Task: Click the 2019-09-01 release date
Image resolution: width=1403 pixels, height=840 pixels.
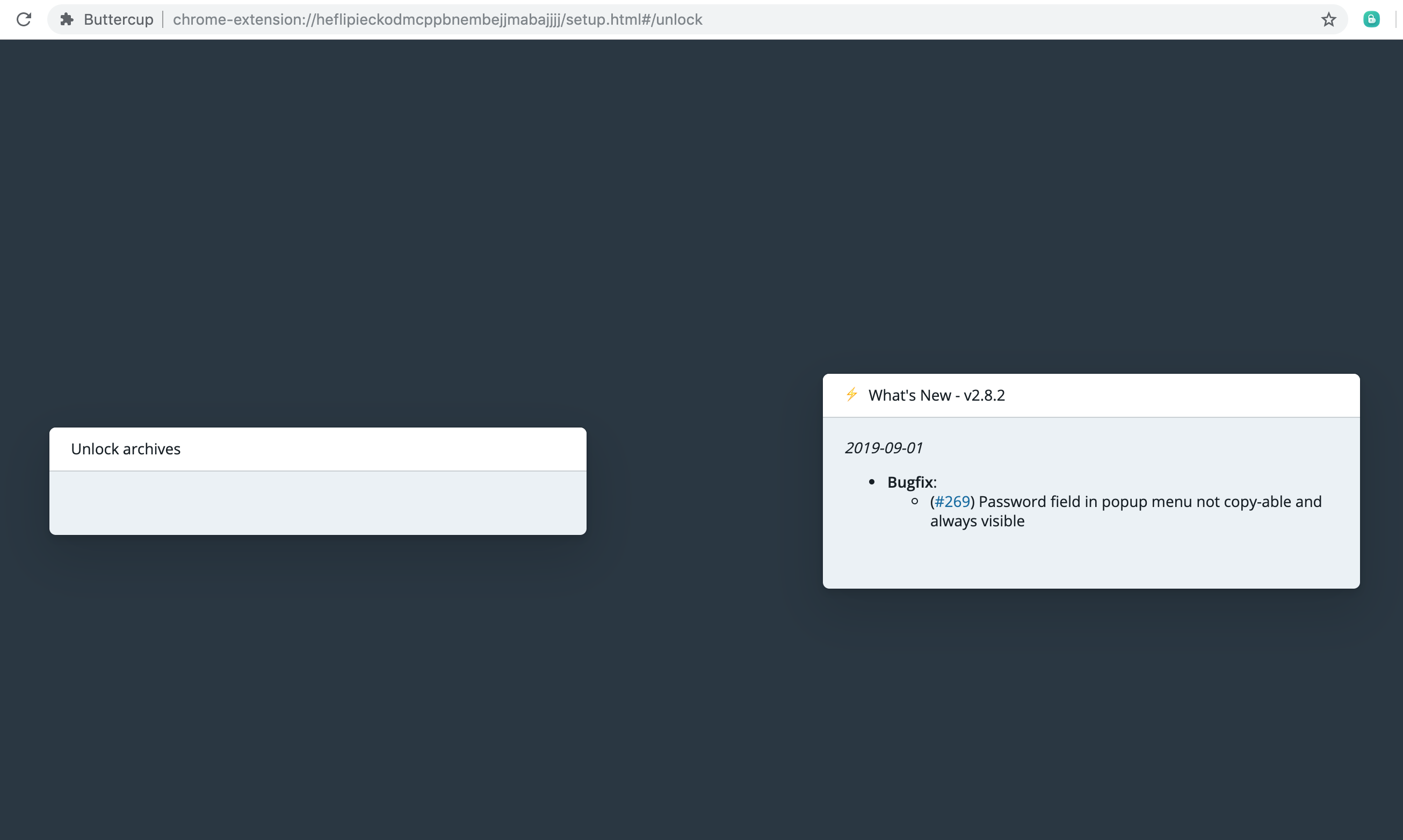Action: pyautogui.click(x=884, y=448)
